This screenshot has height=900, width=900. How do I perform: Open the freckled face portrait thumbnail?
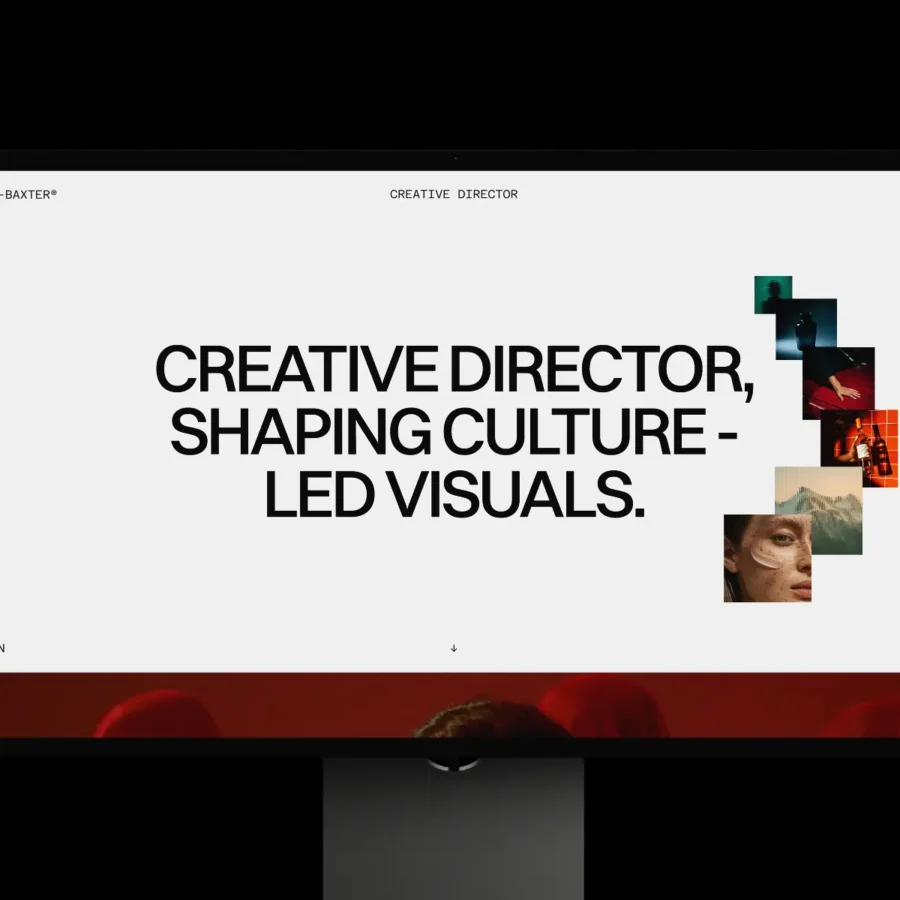click(767, 558)
